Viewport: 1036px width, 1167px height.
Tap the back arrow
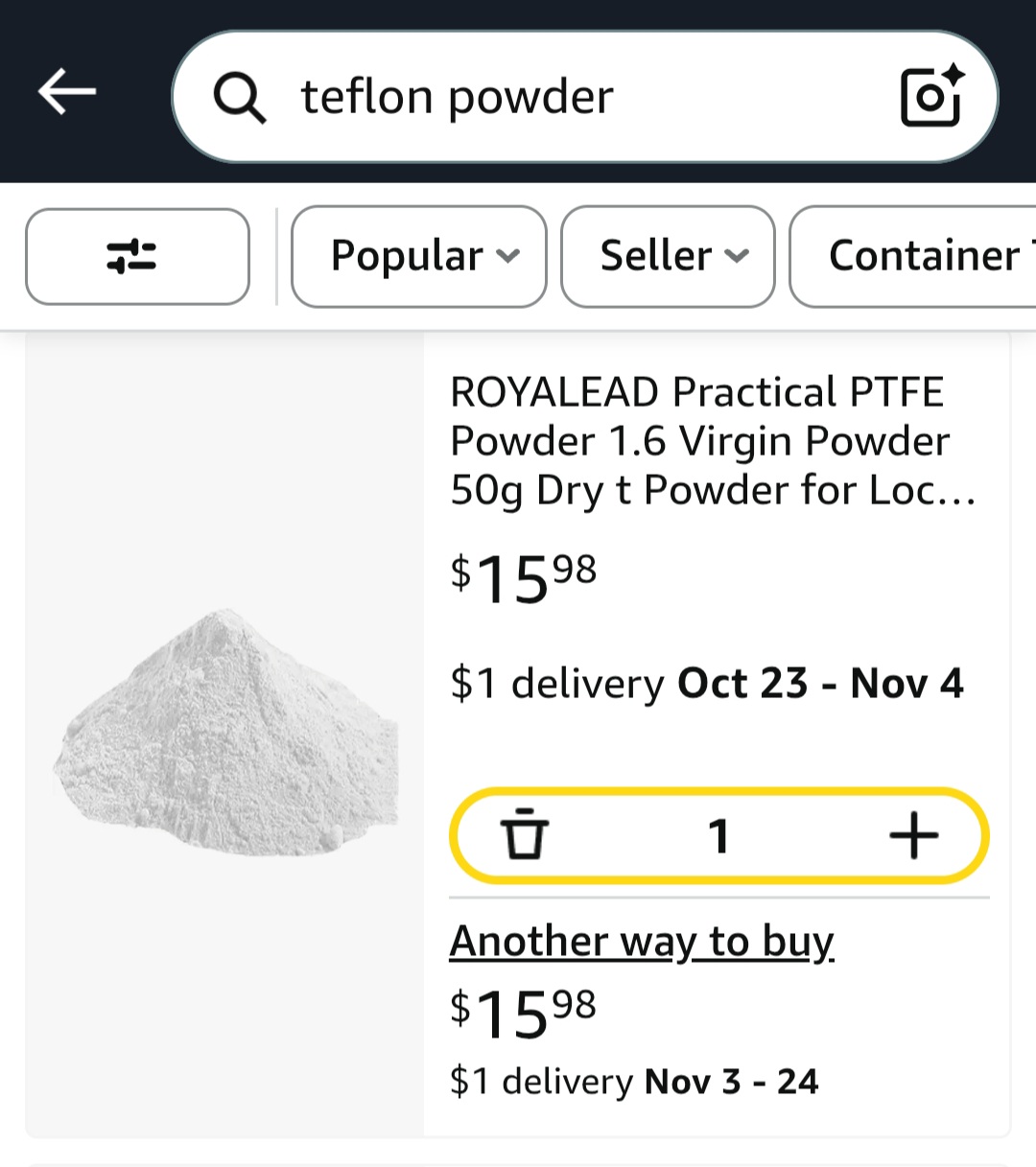(x=67, y=92)
